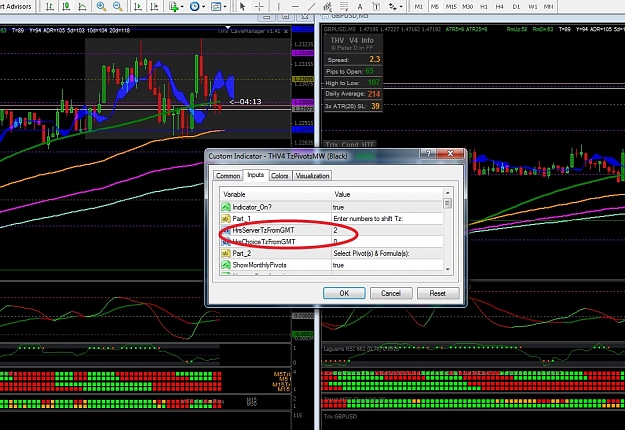Image resolution: width=625 pixels, height=430 pixels.
Task: Switch chart to bar chart mode
Action: tap(50, 6)
